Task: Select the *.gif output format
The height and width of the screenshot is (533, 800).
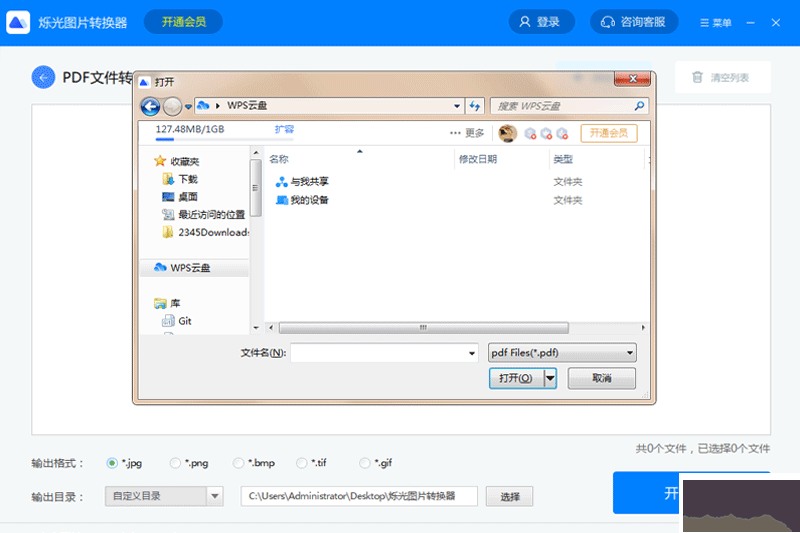Action: (364, 463)
